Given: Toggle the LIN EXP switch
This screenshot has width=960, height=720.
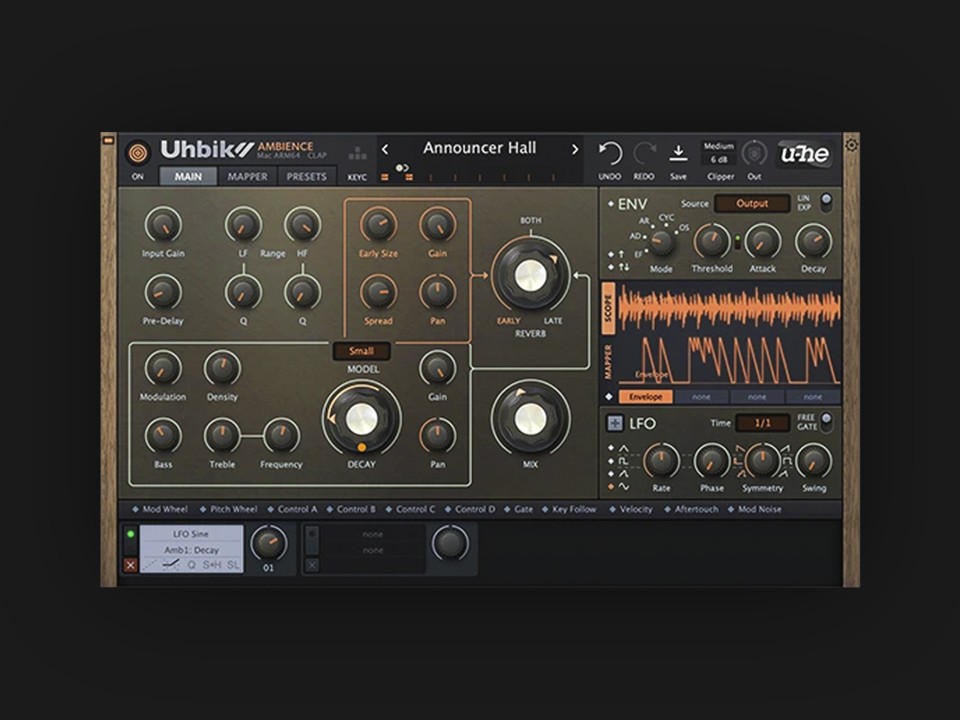Looking at the screenshot, I should (x=826, y=203).
